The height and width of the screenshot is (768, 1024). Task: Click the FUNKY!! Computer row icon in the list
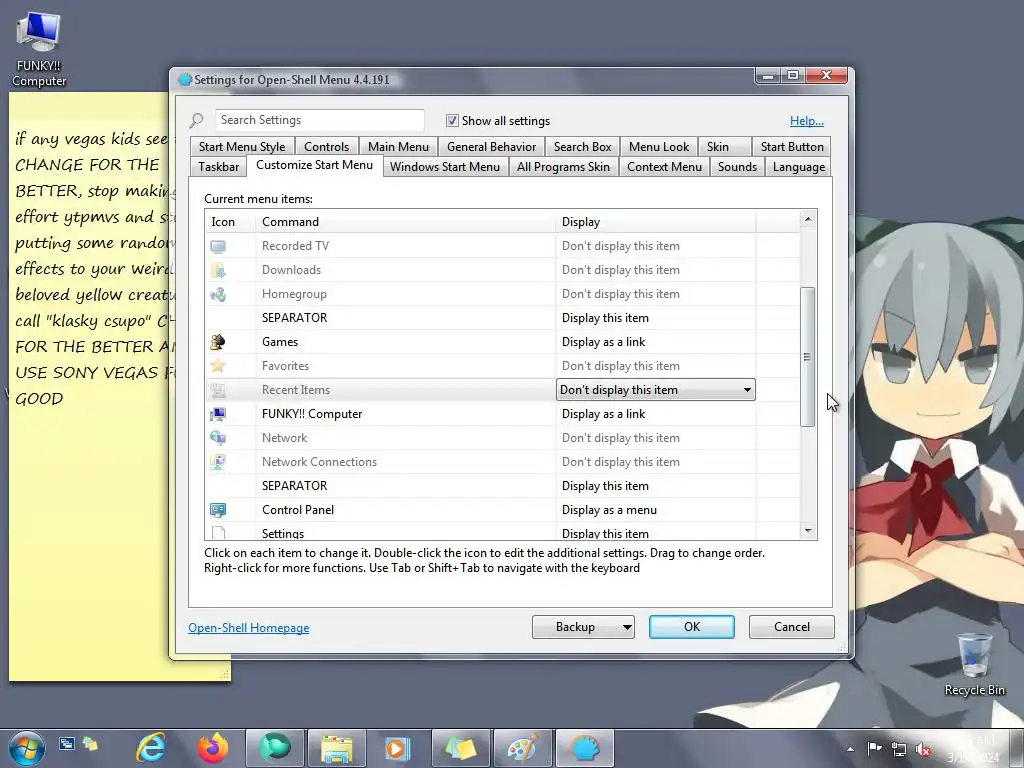pyautogui.click(x=218, y=414)
